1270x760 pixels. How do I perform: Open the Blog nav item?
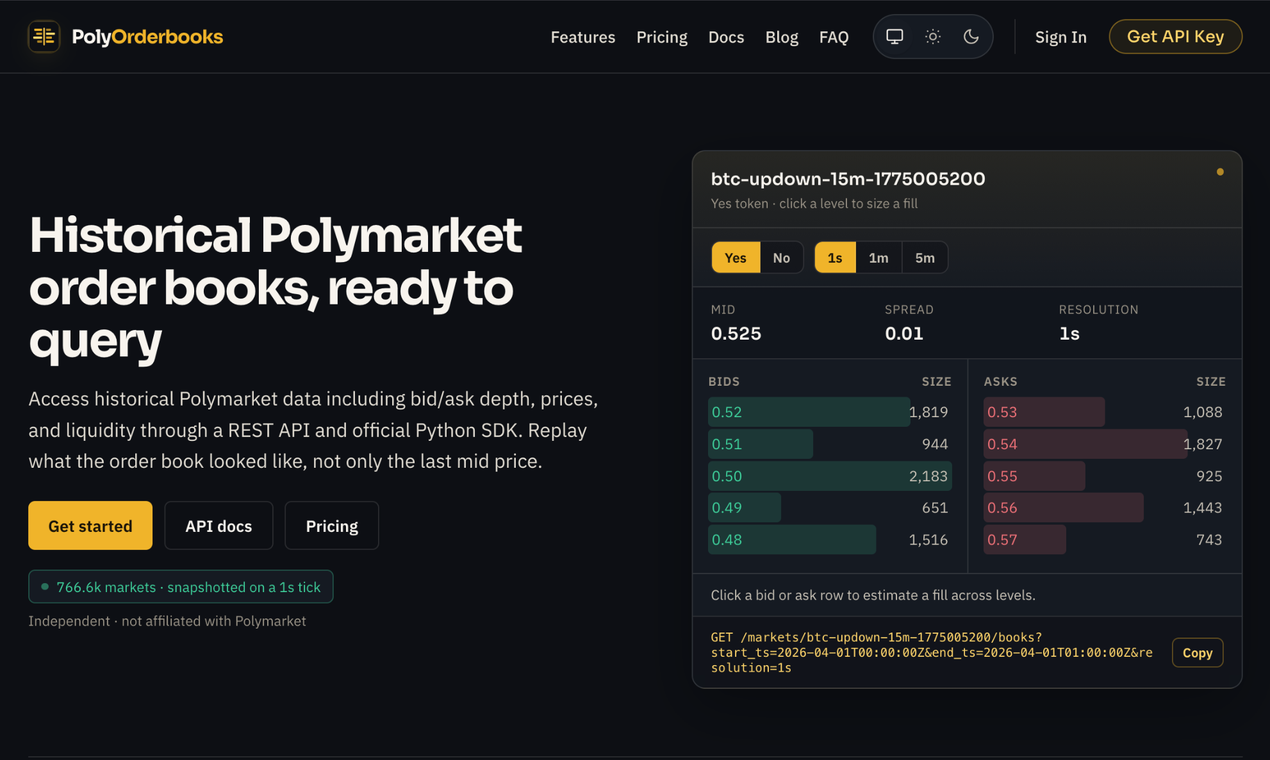782,37
